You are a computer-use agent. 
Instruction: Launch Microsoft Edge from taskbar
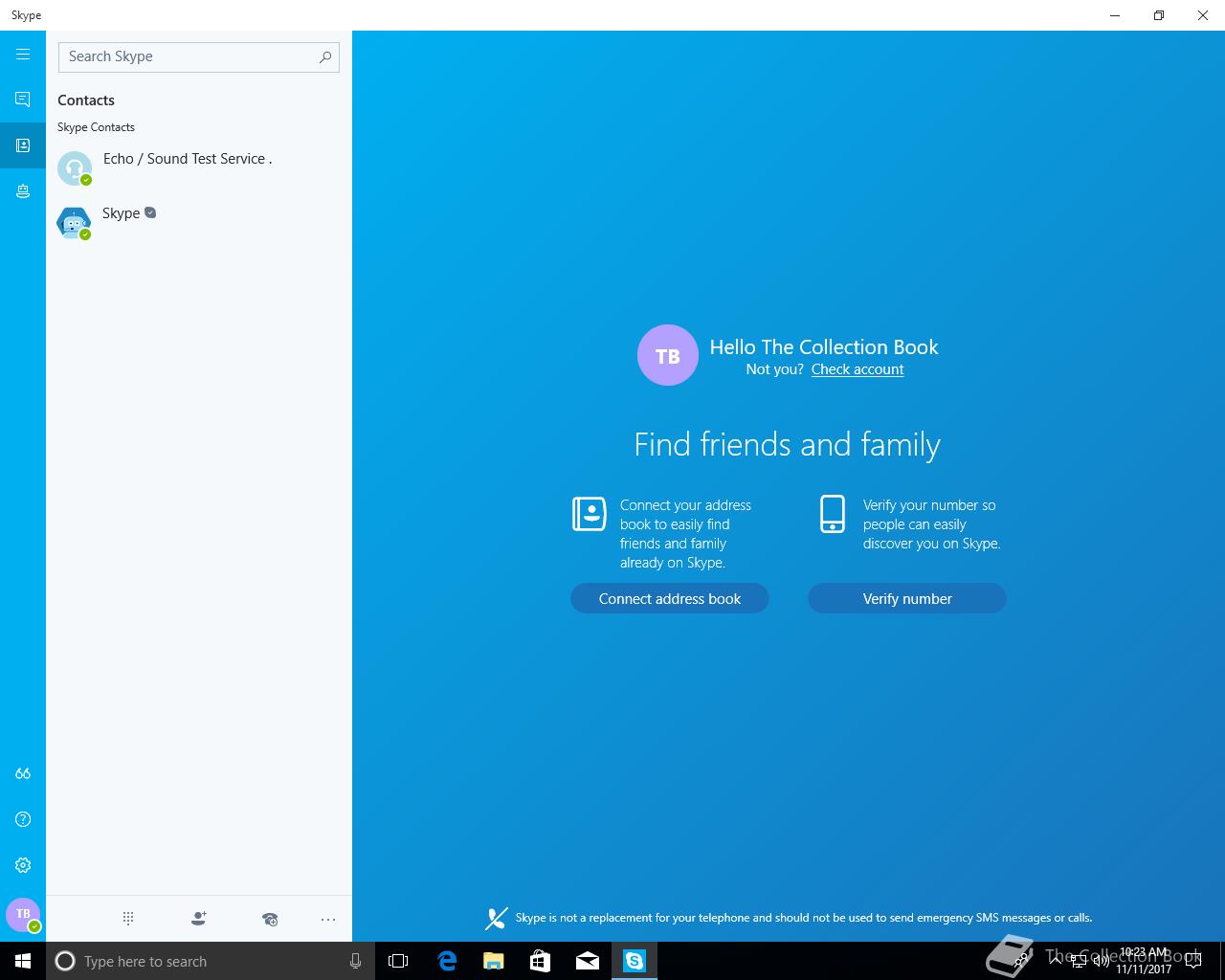446,961
